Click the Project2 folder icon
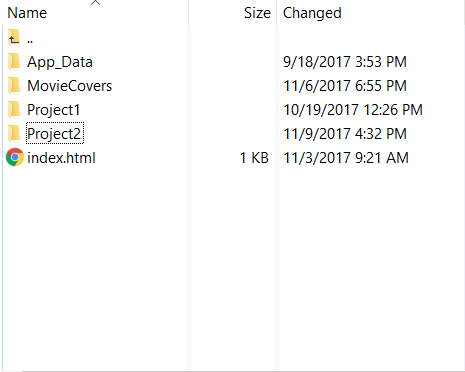Viewport: 465px width, 372px height. click(14, 134)
